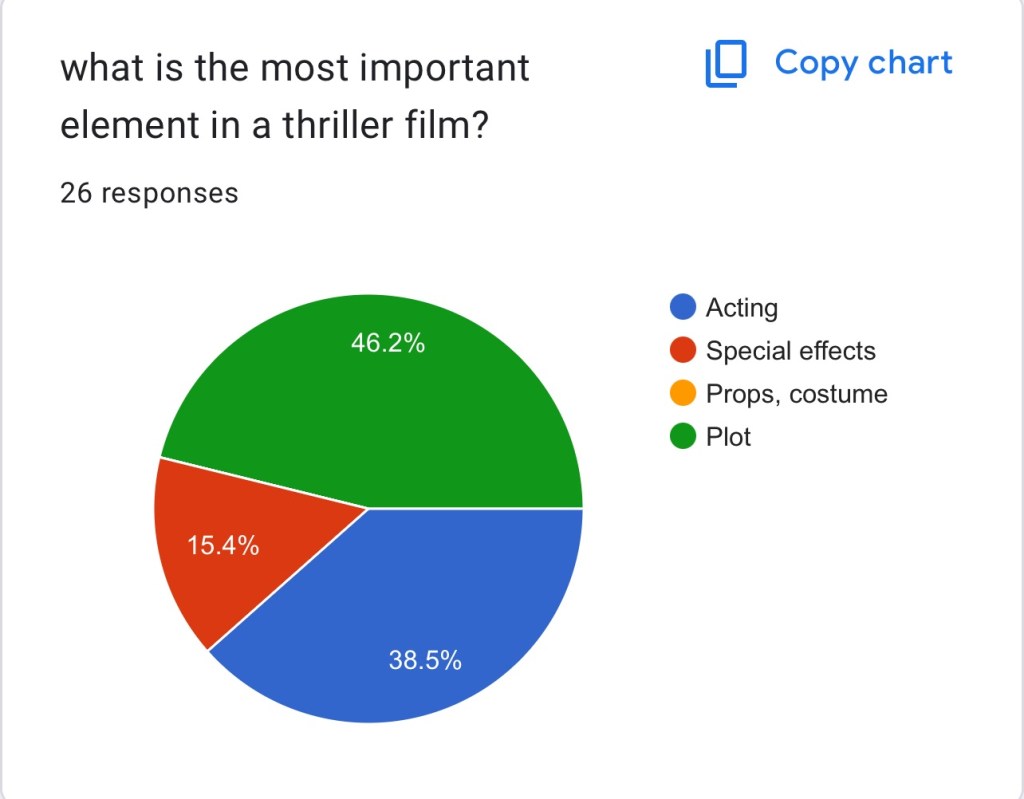Image resolution: width=1024 pixels, height=799 pixels.
Task: Click the 15.4% percentage label
Action: (x=223, y=546)
